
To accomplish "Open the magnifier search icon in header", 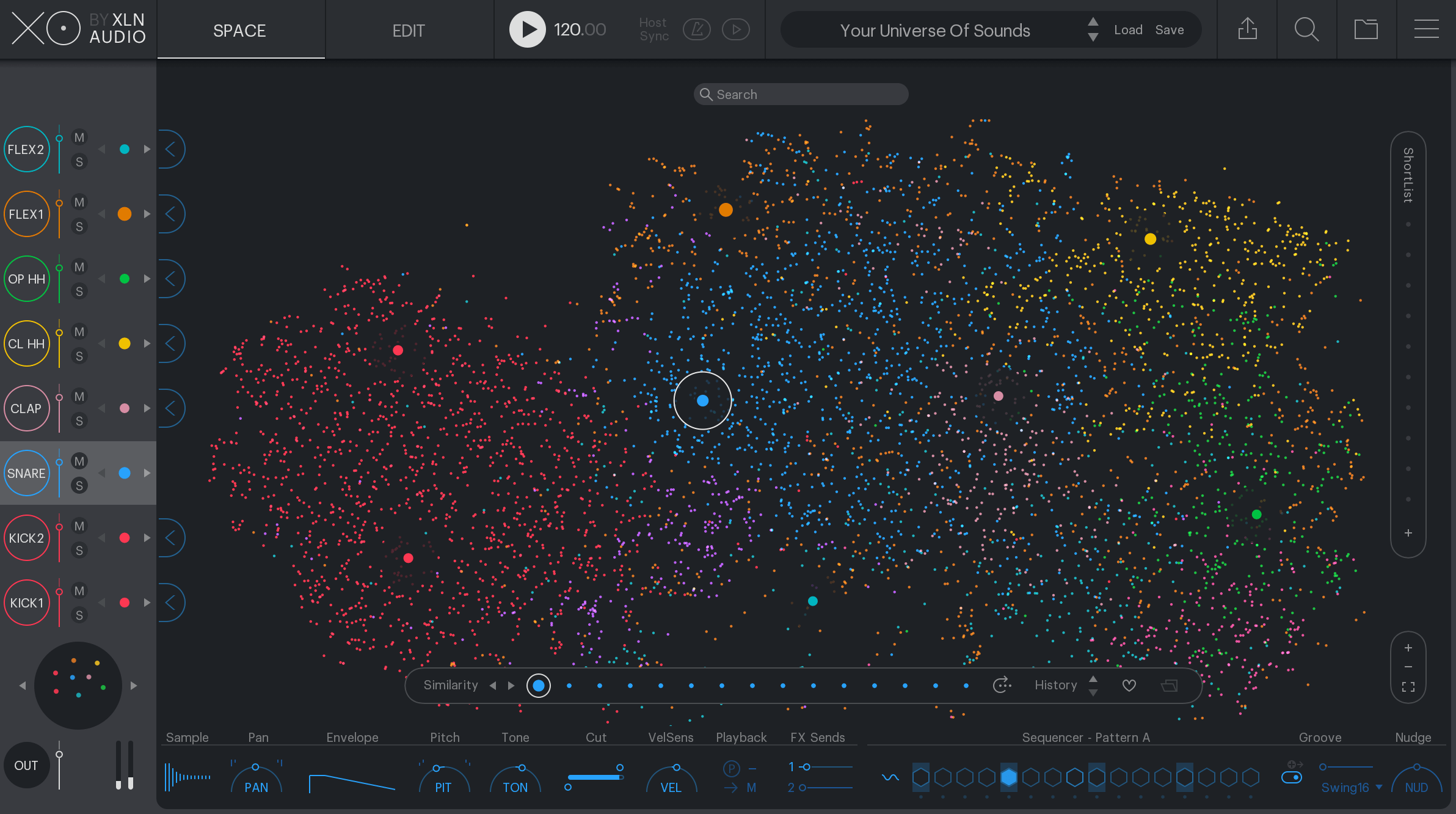I will coord(1306,29).
